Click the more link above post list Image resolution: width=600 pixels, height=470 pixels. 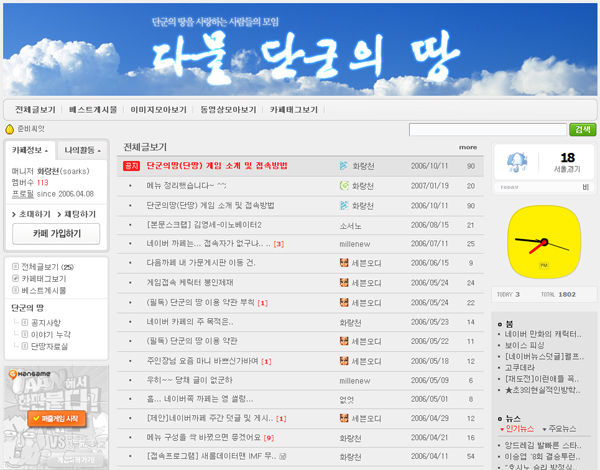click(x=468, y=147)
